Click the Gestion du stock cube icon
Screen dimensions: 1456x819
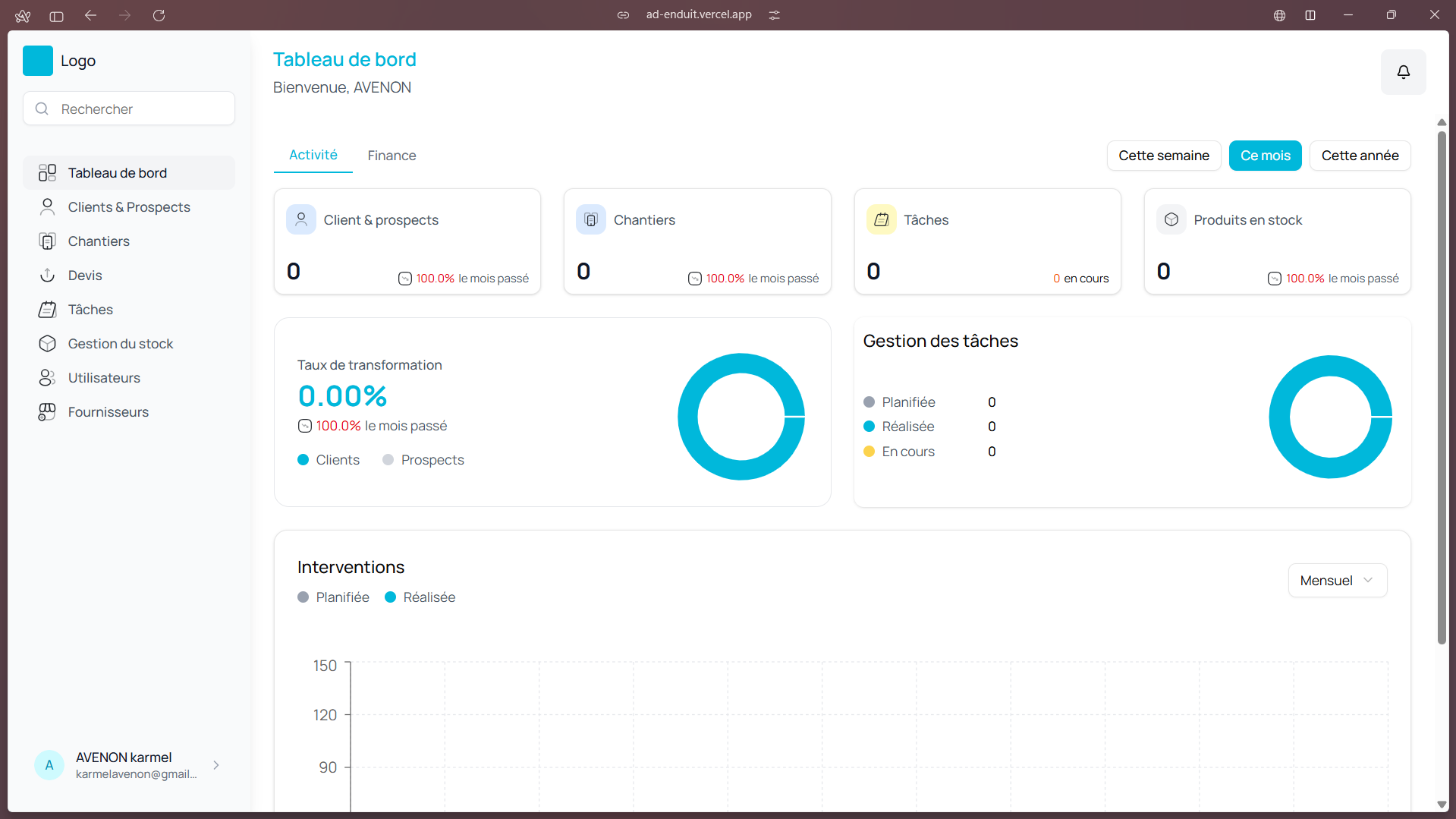point(47,344)
